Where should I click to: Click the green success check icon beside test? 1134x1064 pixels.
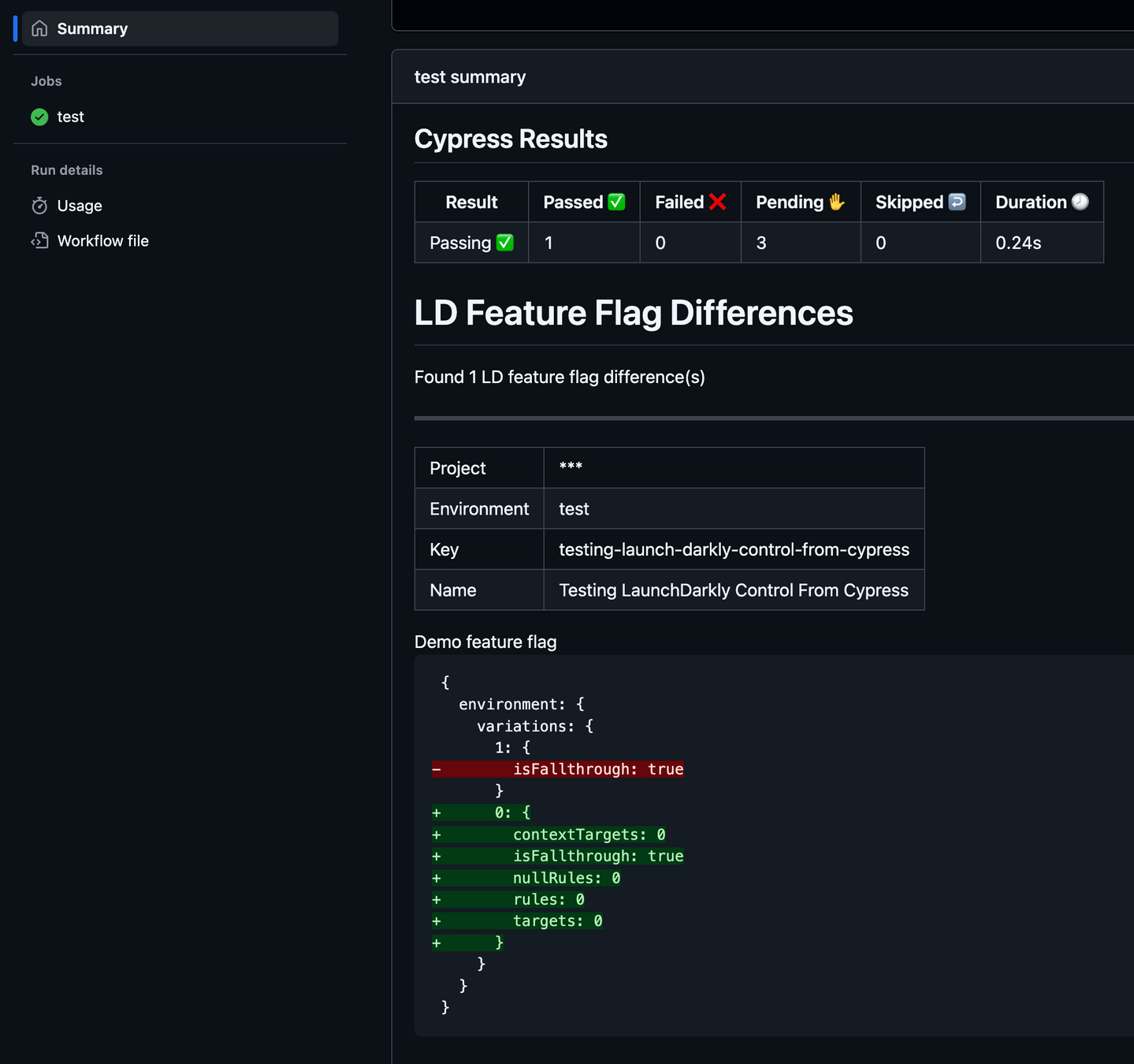coord(39,117)
